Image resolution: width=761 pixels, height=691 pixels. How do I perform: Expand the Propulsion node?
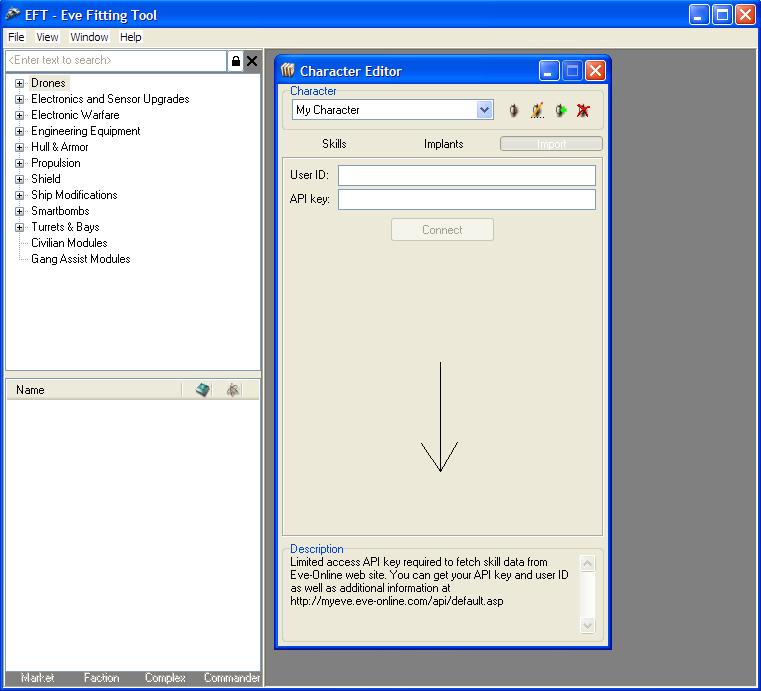[19, 164]
